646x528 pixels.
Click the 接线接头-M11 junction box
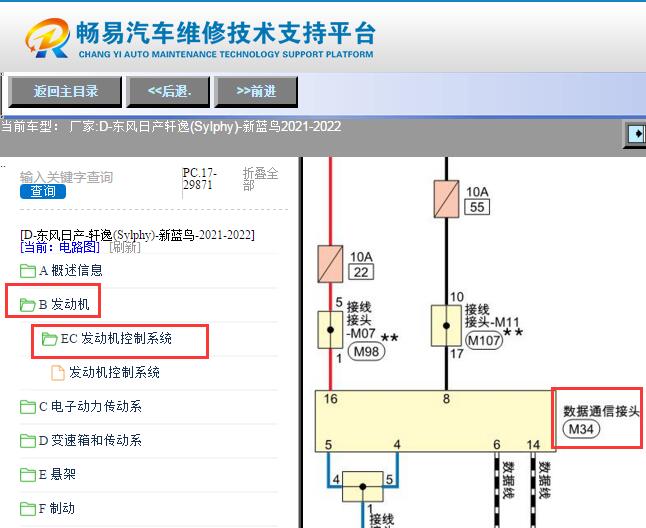click(x=446, y=325)
